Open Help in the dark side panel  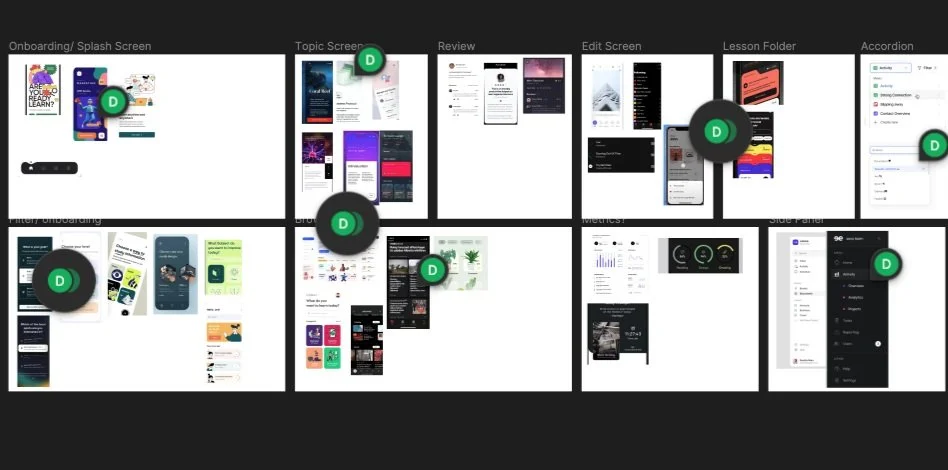click(x=846, y=368)
